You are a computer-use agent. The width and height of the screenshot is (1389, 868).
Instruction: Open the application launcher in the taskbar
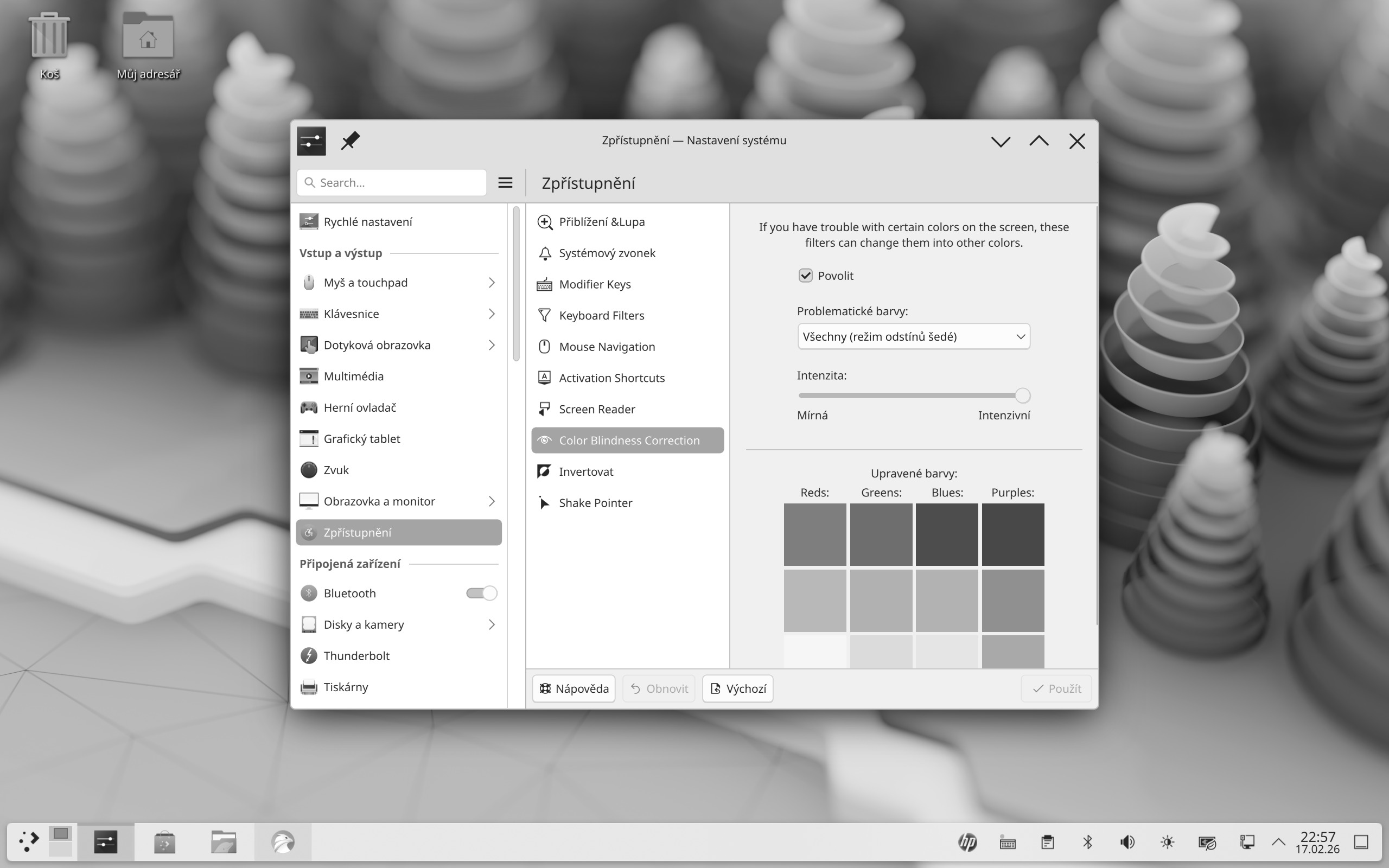click(x=28, y=841)
